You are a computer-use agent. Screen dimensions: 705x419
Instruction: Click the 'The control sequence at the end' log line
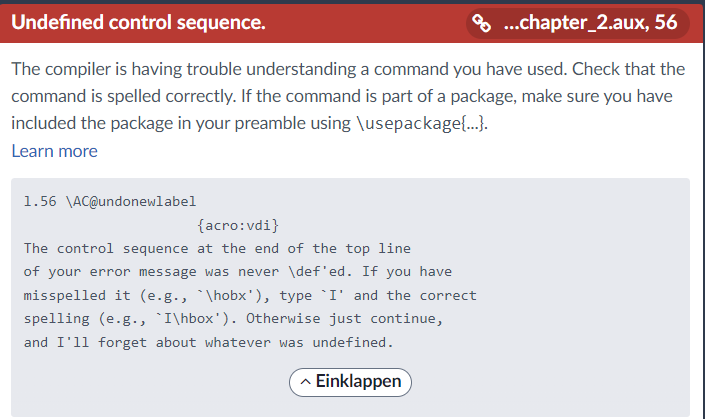pyautogui.click(x=217, y=248)
